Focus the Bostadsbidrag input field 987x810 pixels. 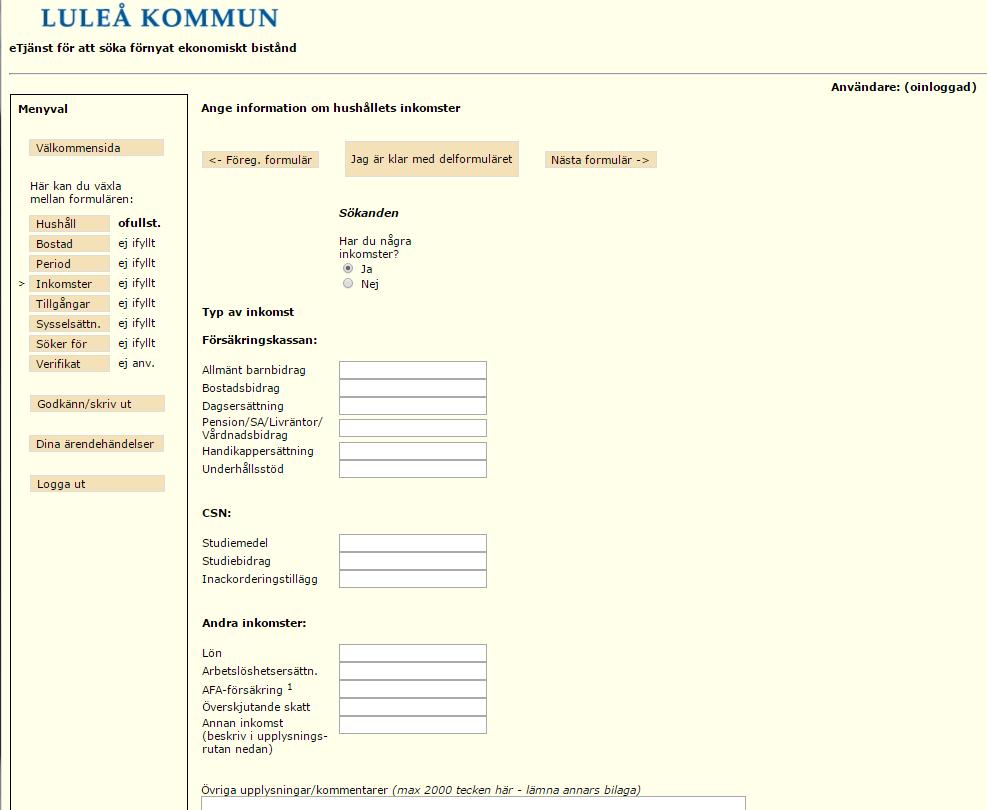point(413,388)
